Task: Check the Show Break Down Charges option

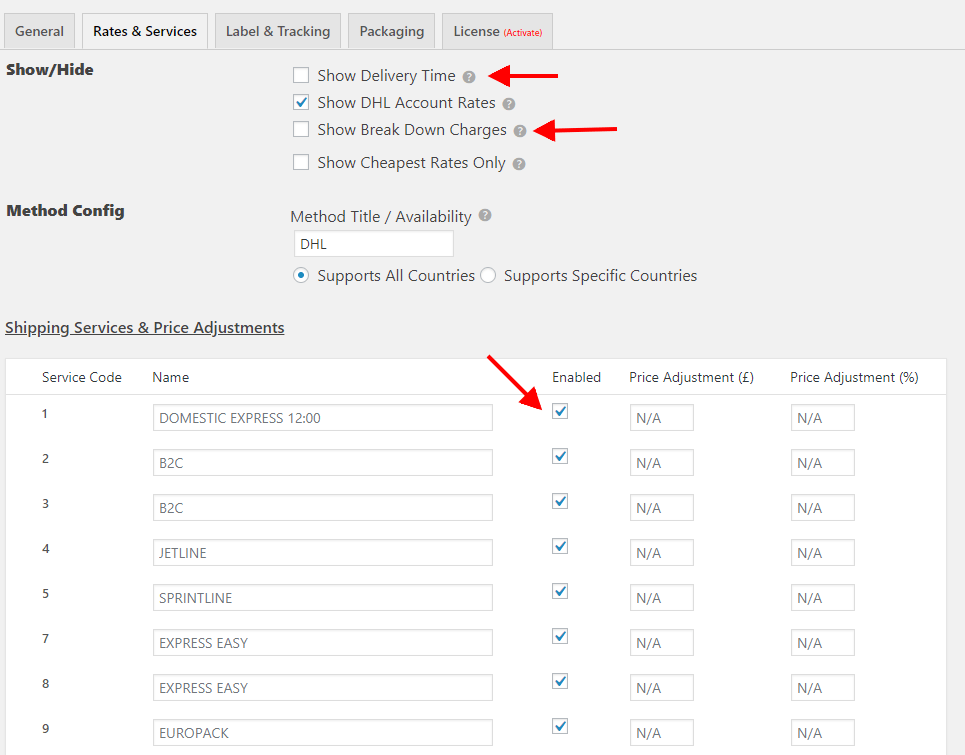Action: (301, 130)
